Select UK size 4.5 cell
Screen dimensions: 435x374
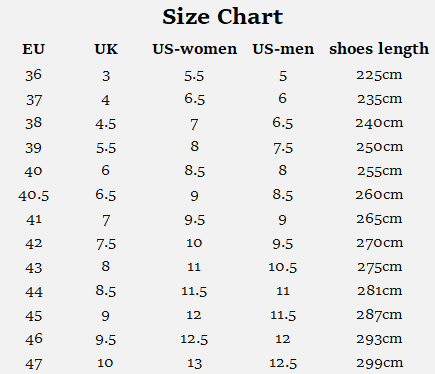click(106, 124)
